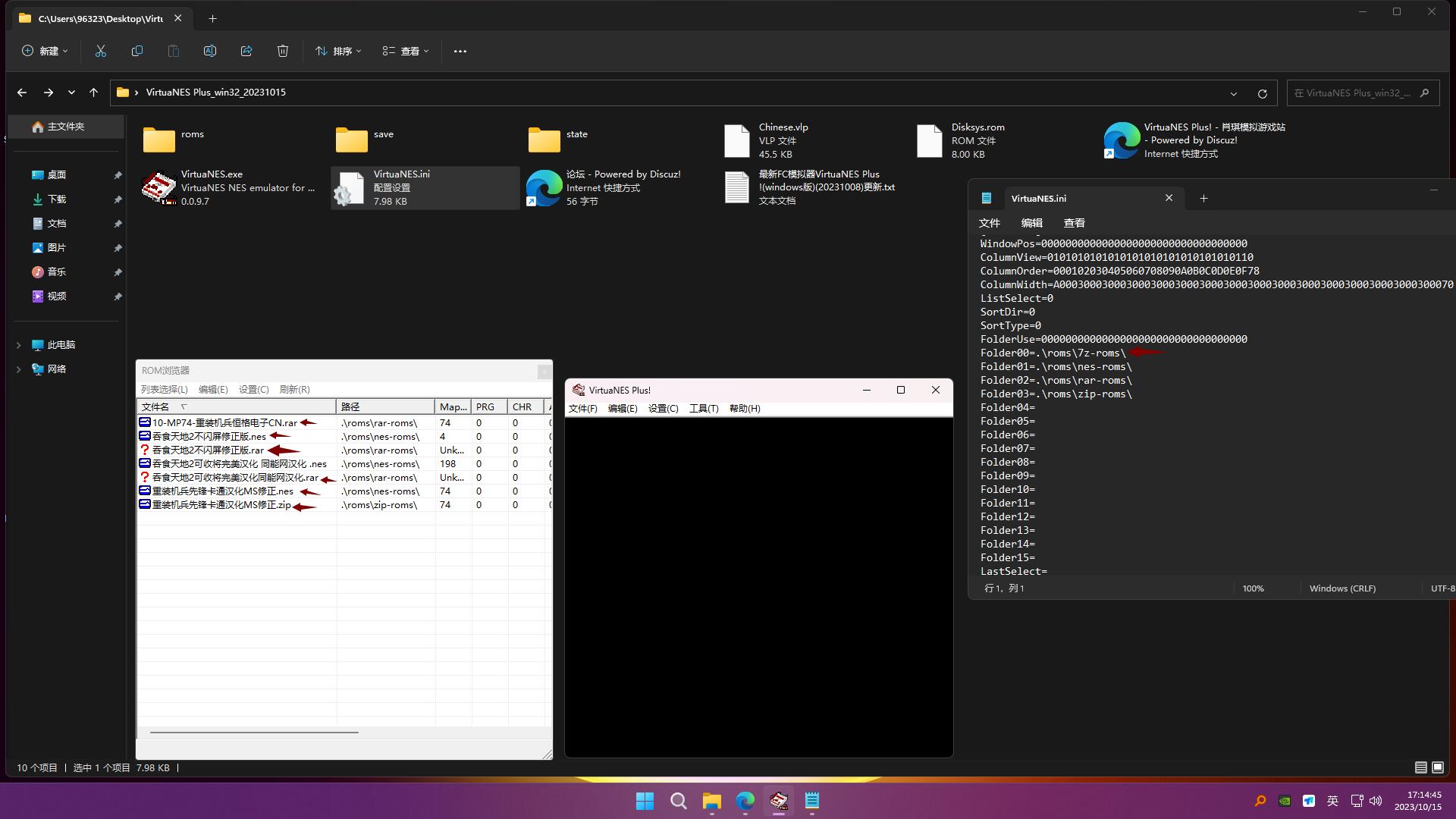The width and height of the screenshot is (1456, 819).
Task: Open 列表选择(L) menu in ROM browser
Action: pyautogui.click(x=164, y=390)
